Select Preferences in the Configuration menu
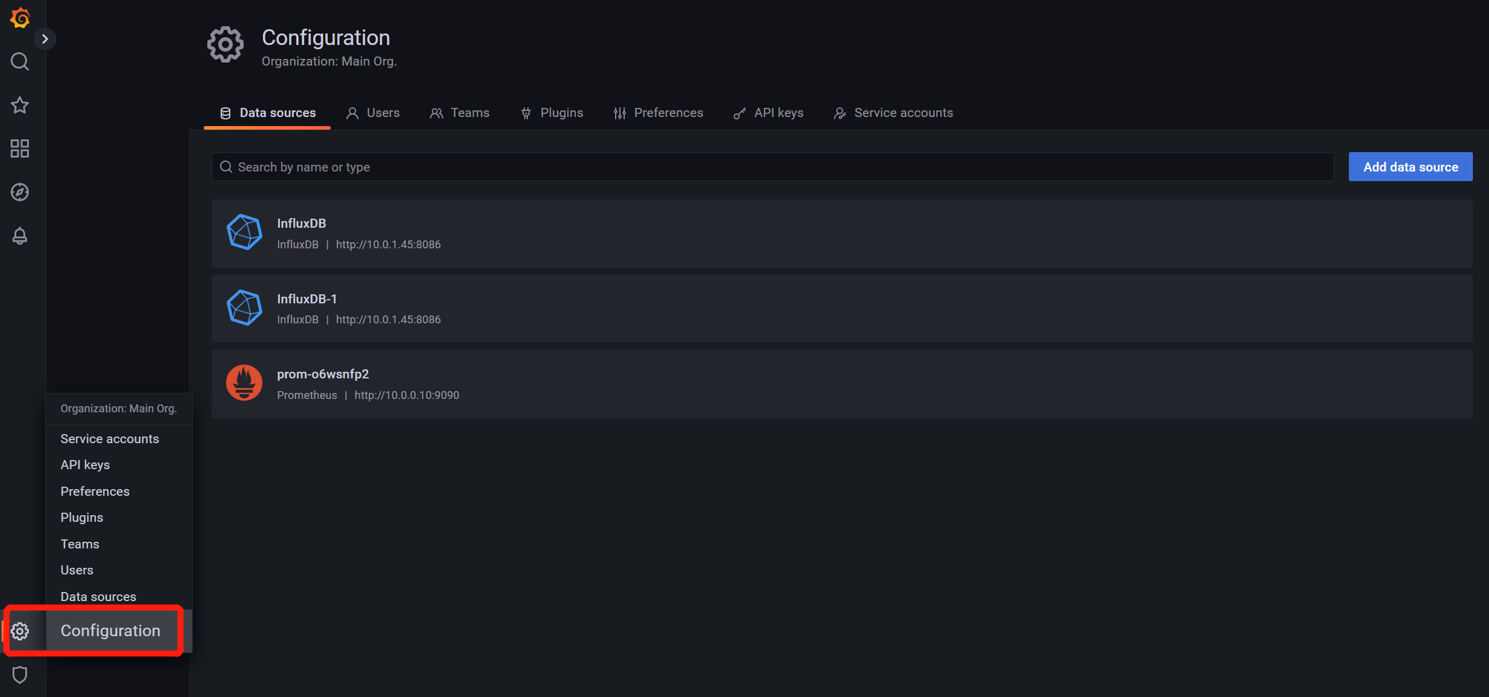Screen dimensions: 1489x697 [95, 492]
